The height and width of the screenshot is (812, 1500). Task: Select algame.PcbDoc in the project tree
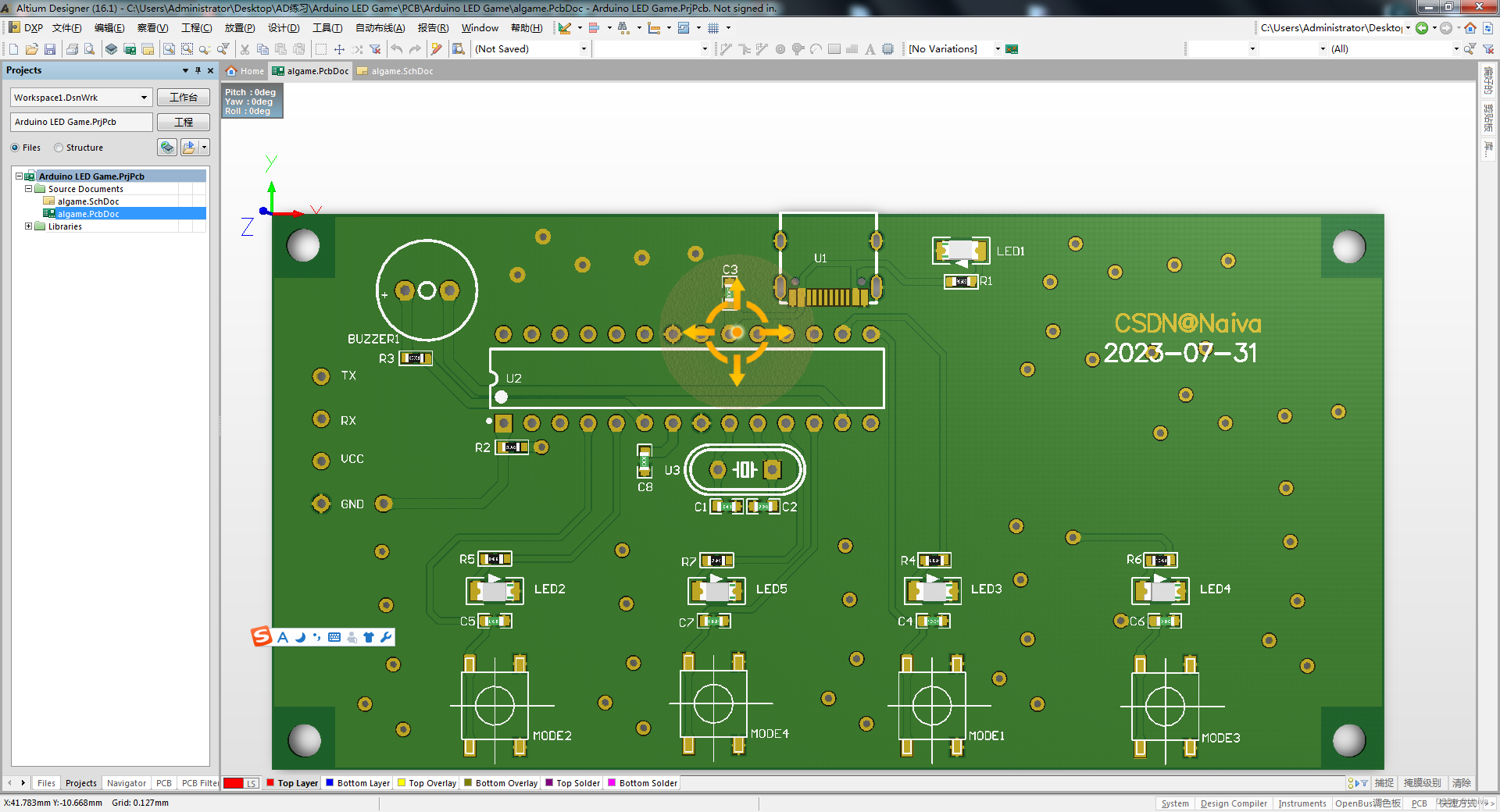(88, 213)
